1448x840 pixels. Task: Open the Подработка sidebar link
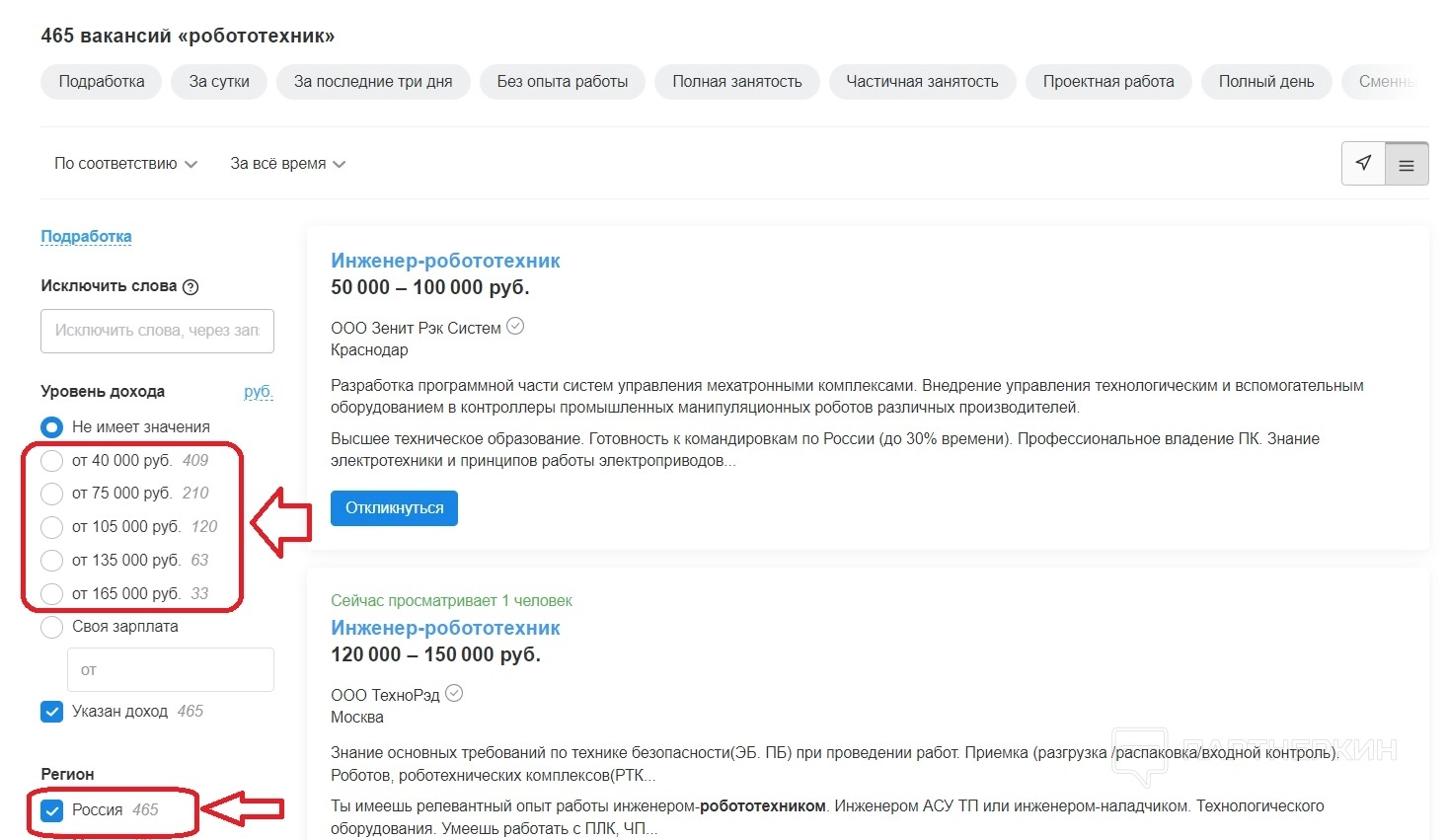click(x=86, y=237)
